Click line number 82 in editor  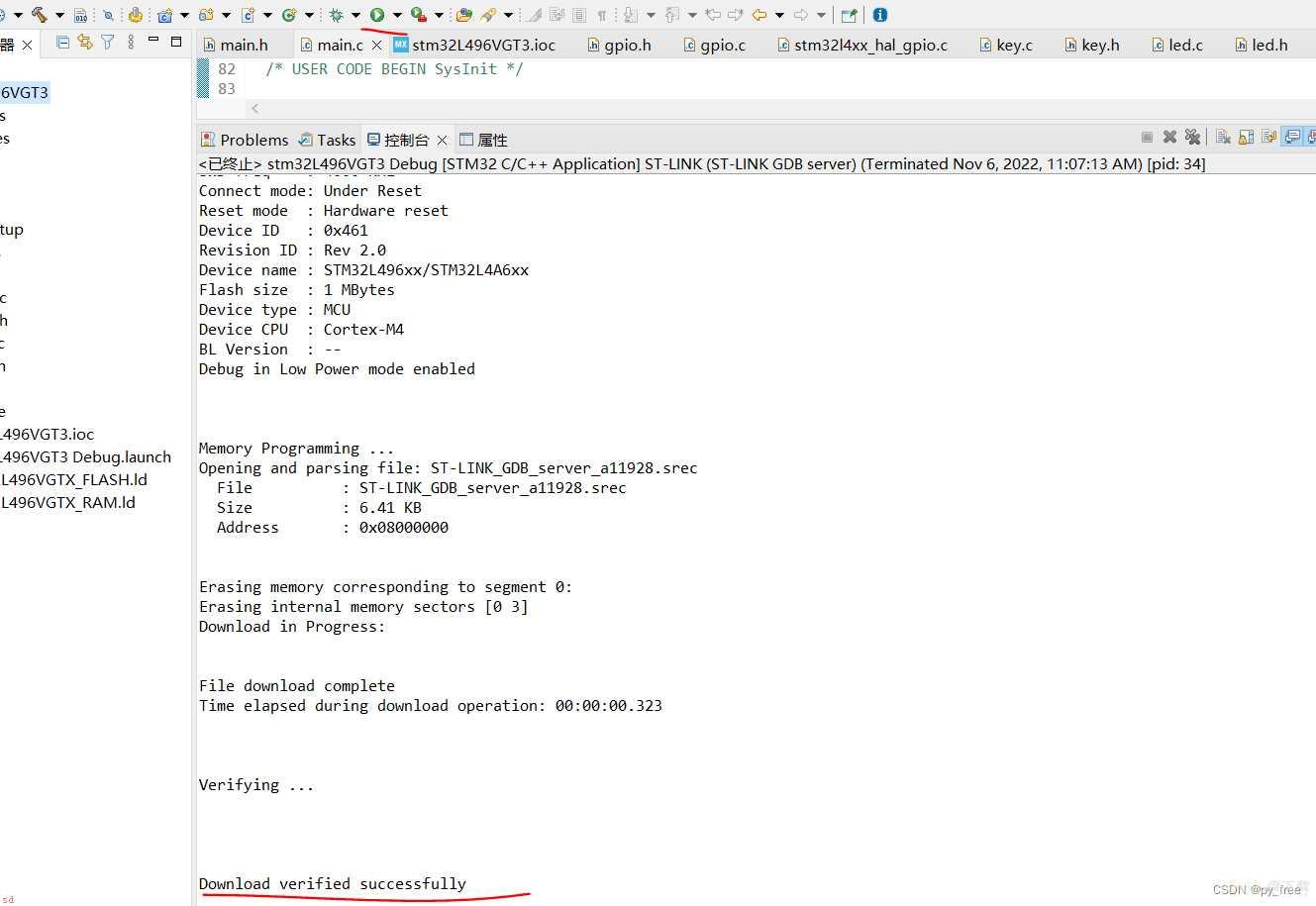coord(227,69)
